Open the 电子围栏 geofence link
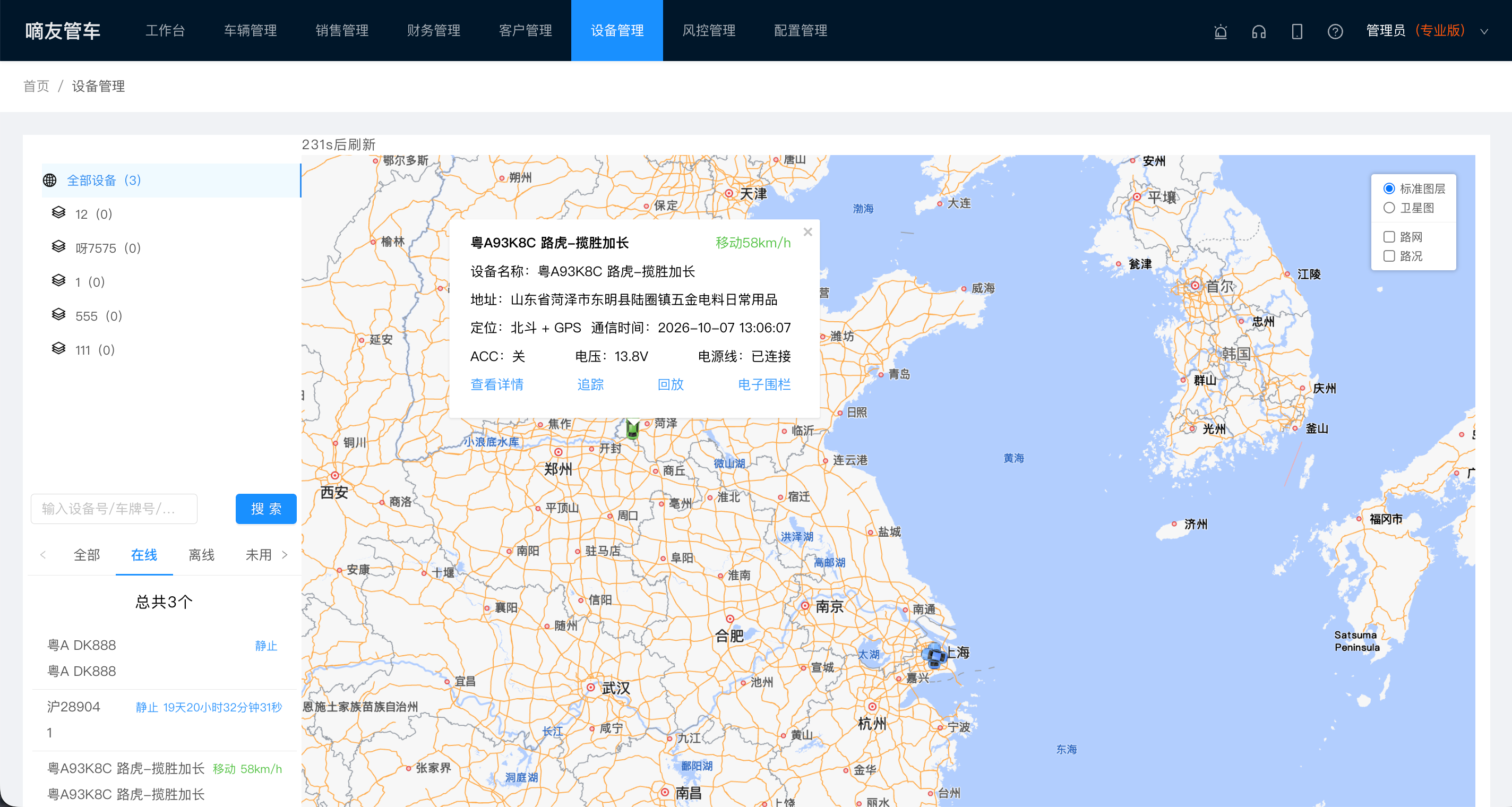Viewport: 1512px width, 807px height. 764,384
